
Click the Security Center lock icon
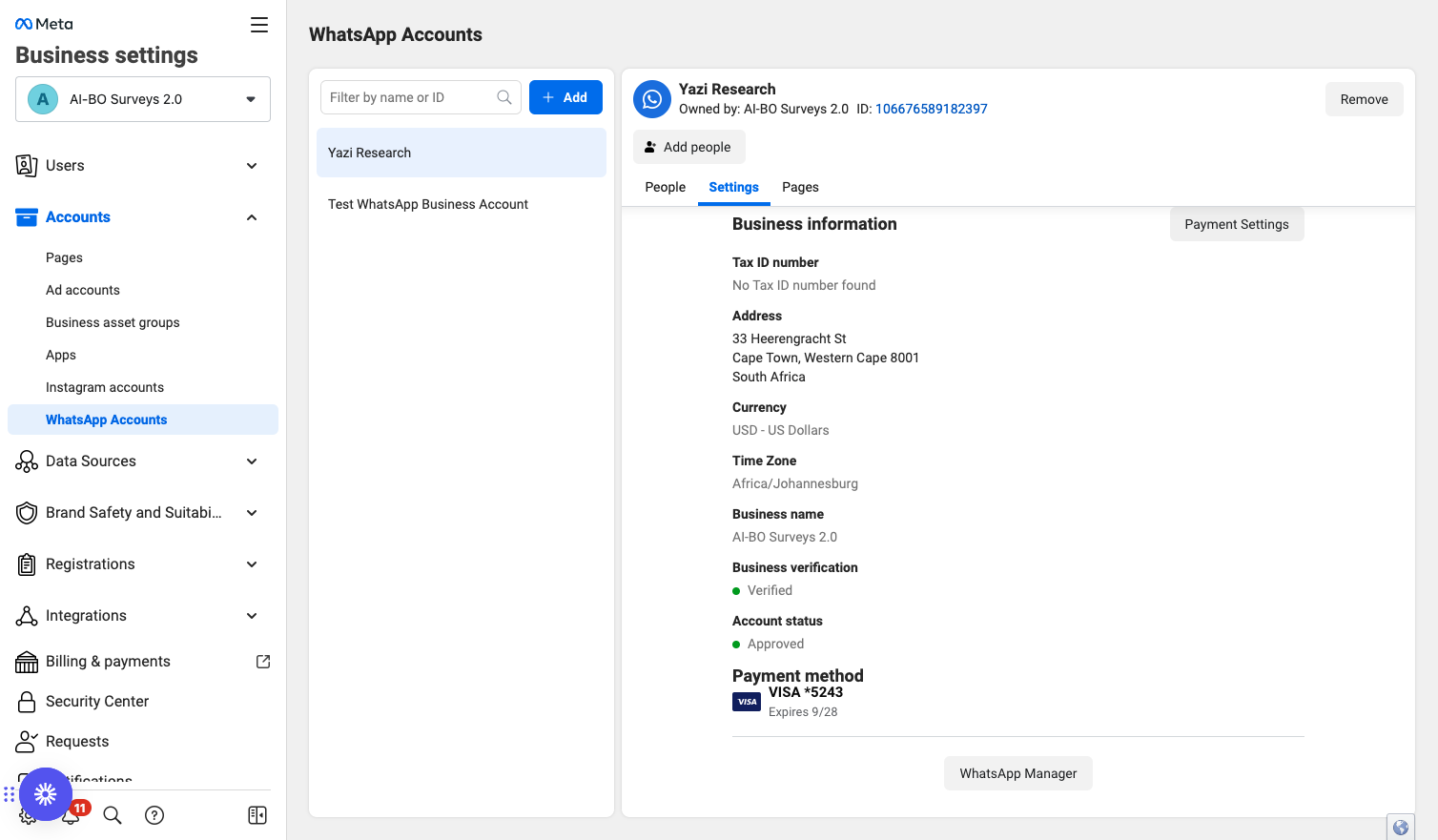(x=27, y=702)
